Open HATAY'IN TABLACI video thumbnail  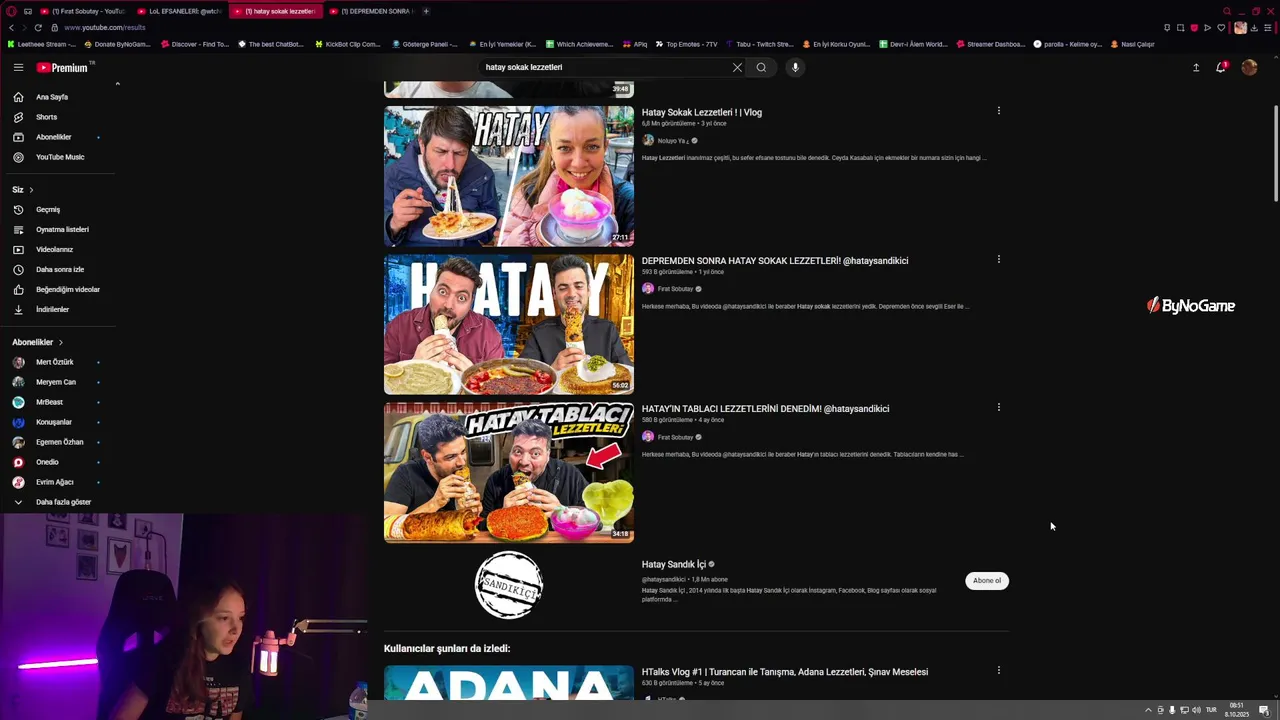point(509,472)
